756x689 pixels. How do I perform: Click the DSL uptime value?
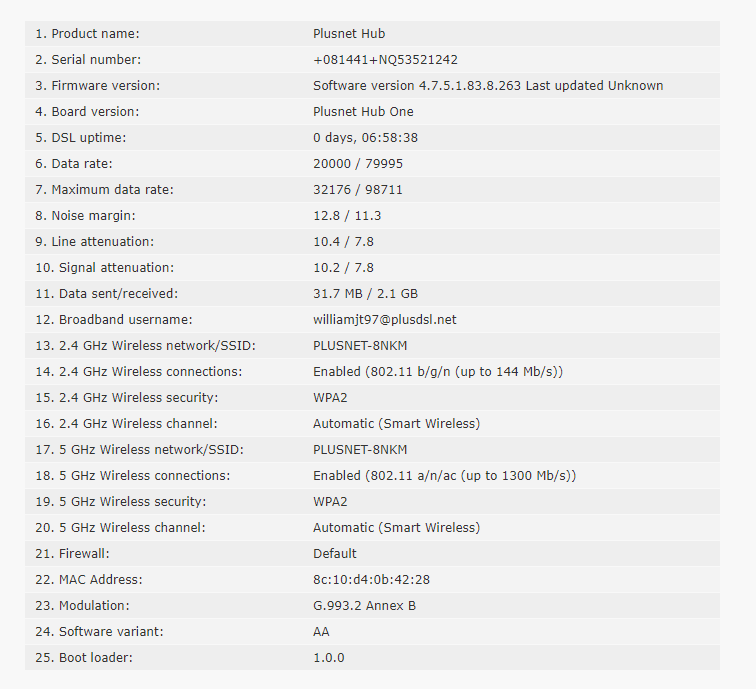coord(365,138)
